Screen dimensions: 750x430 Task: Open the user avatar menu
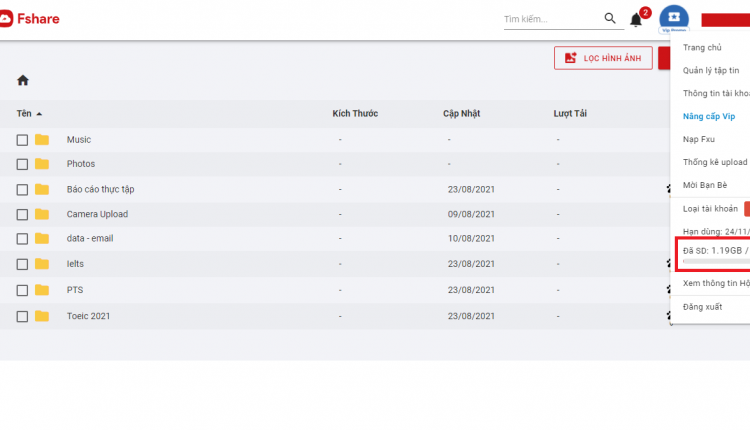673,18
